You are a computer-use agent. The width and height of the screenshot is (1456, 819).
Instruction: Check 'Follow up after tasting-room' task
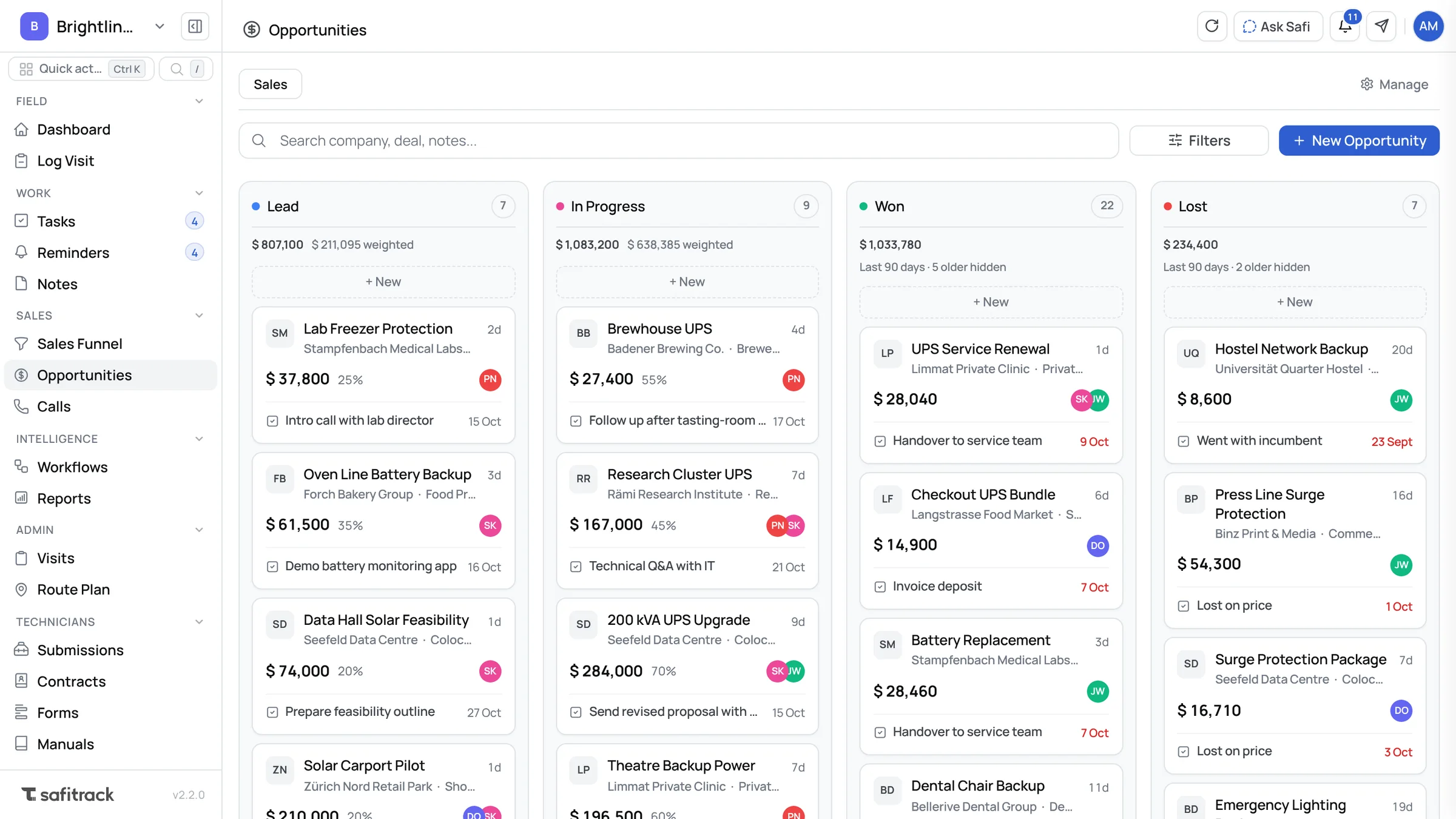[x=576, y=421]
